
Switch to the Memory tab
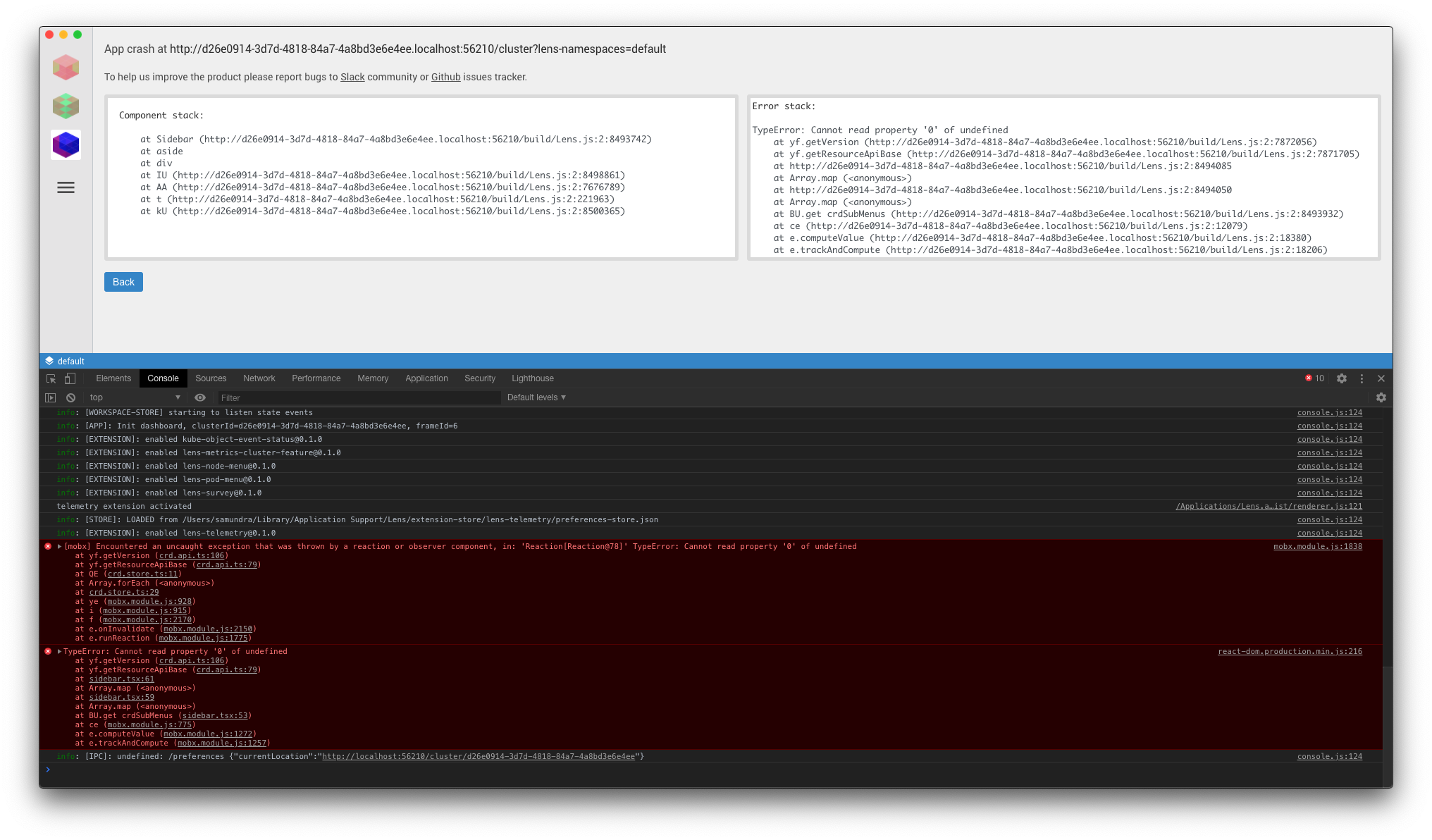(x=373, y=378)
